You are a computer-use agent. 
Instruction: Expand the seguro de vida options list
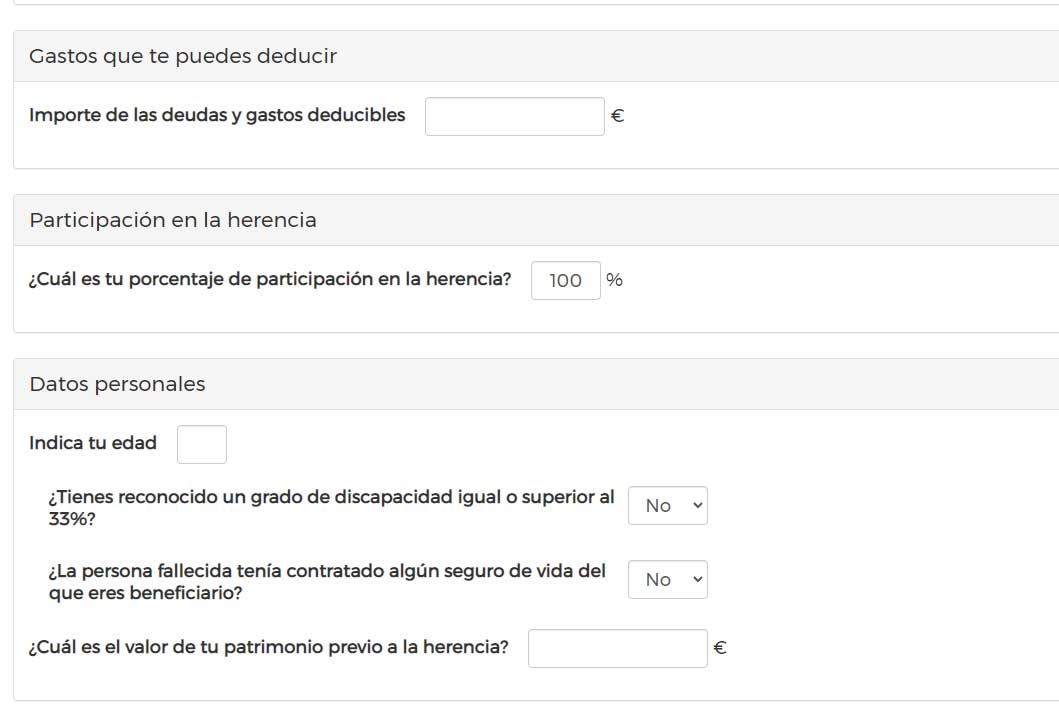point(695,580)
